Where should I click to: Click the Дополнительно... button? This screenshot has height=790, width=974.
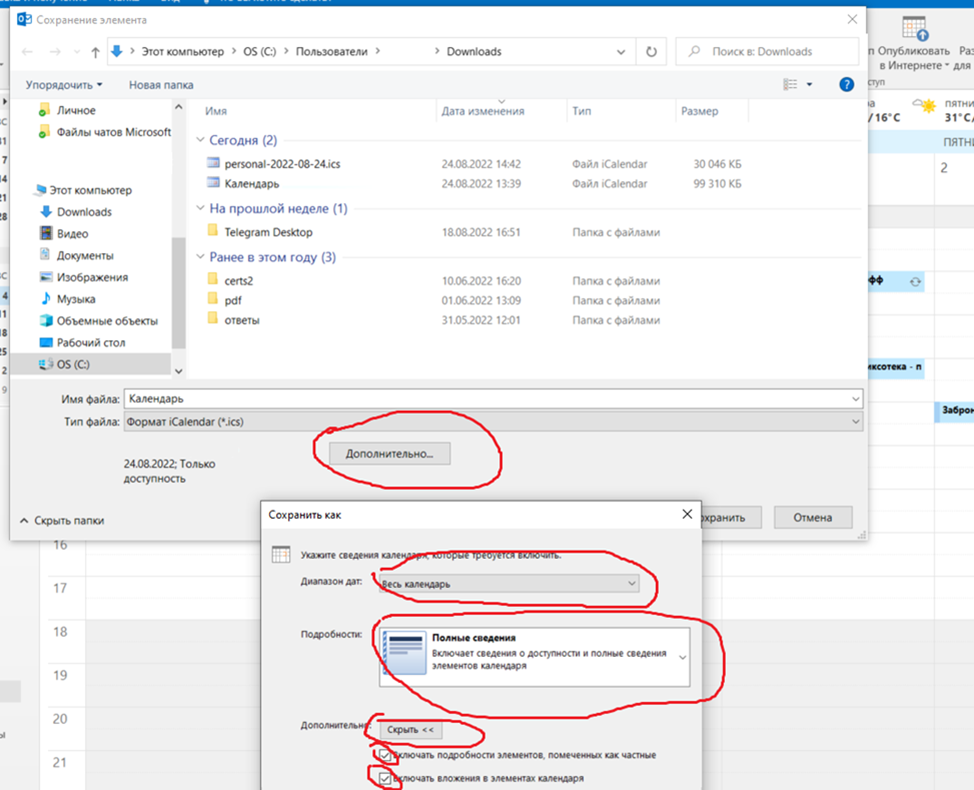pyautogui.click(x=389, y=454)
